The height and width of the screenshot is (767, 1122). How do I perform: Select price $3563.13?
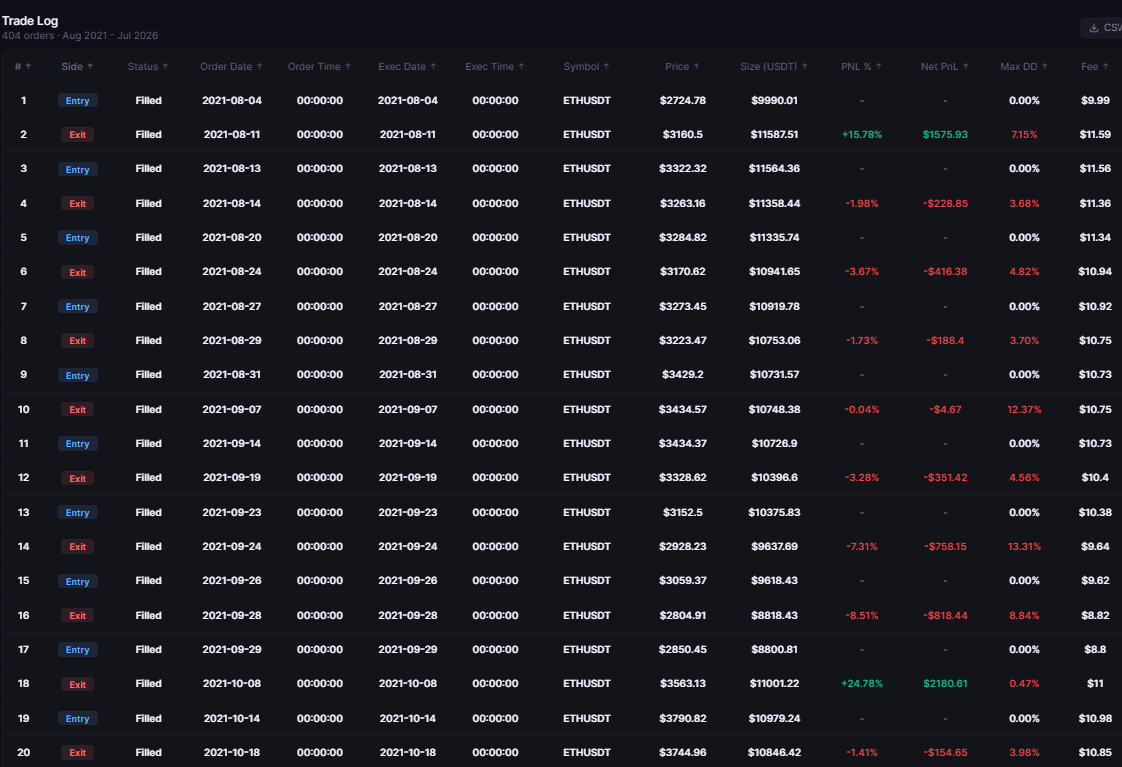682,683
